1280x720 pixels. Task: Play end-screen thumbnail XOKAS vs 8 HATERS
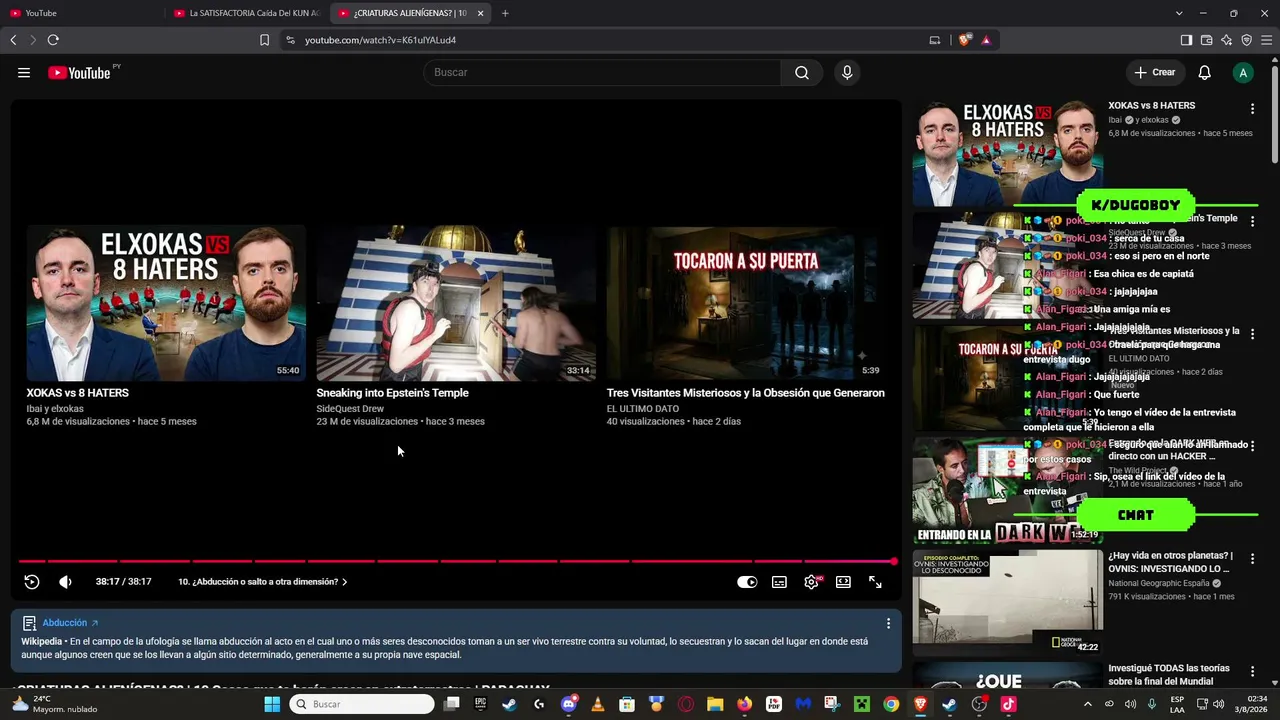coord(166,303)
